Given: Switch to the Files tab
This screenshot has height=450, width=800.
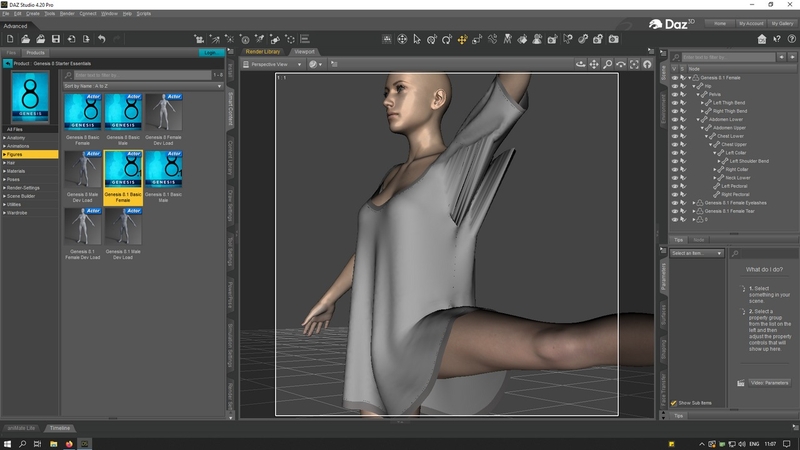Looking at the screenshot, I should pyautogui.click(x=11, y=53).
